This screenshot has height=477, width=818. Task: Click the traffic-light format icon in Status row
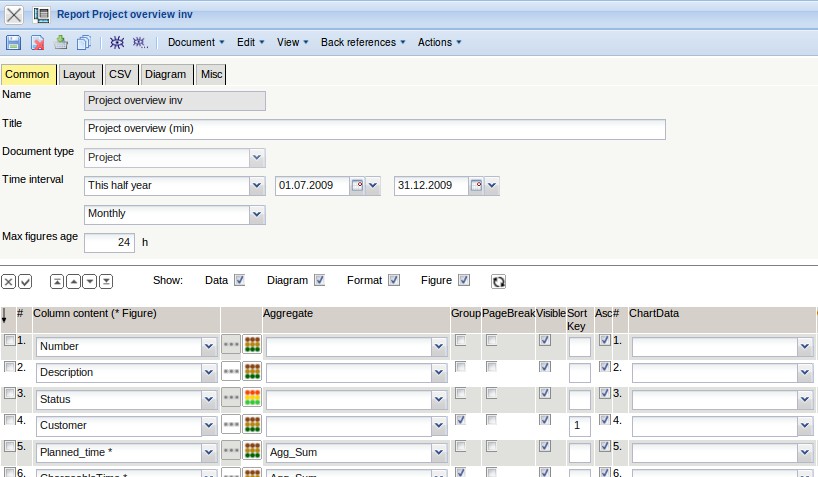[252, 398]
